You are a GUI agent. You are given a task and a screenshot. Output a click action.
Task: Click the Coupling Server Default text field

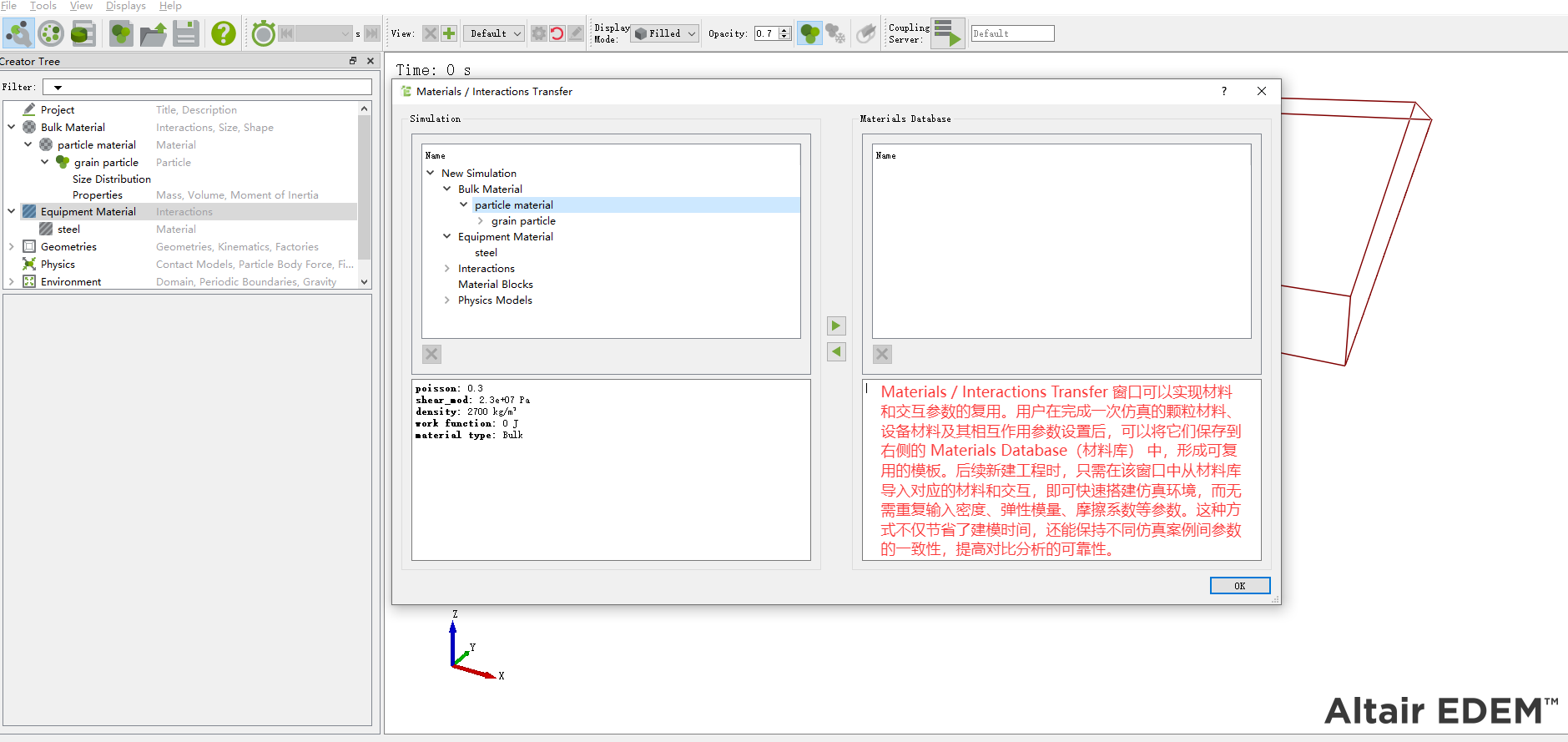point(1012,33)
